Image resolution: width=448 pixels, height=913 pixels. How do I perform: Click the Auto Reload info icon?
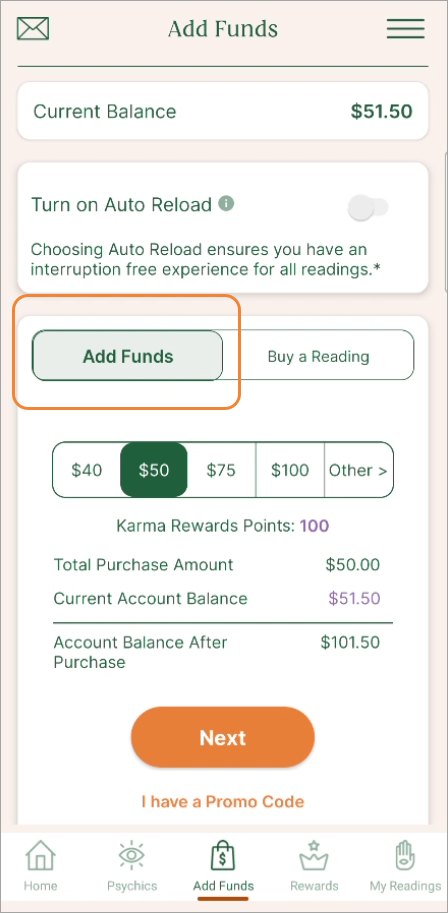pos(226,204)
